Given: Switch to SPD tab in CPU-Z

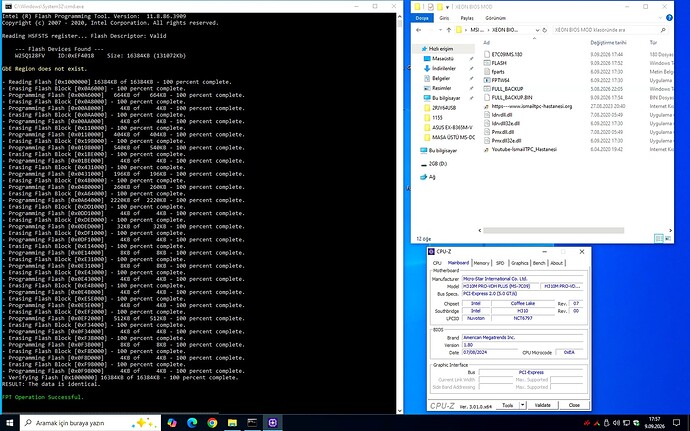Looking at the screenshot, I should tap(500, 263).
